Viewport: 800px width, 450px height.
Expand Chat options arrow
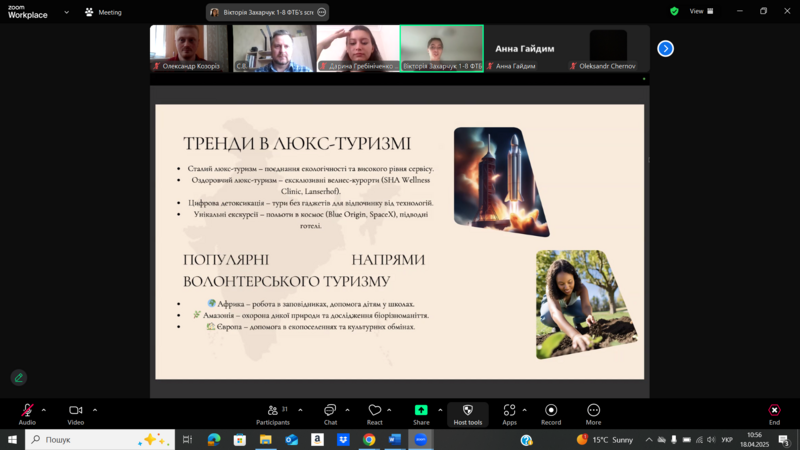coord(347,410)
